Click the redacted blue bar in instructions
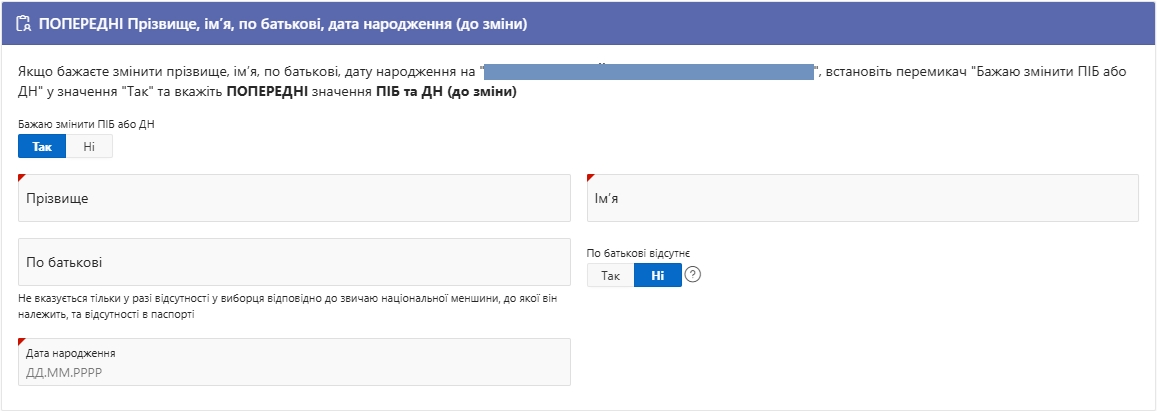1157x411 pixels. click(x=650, y=72)
